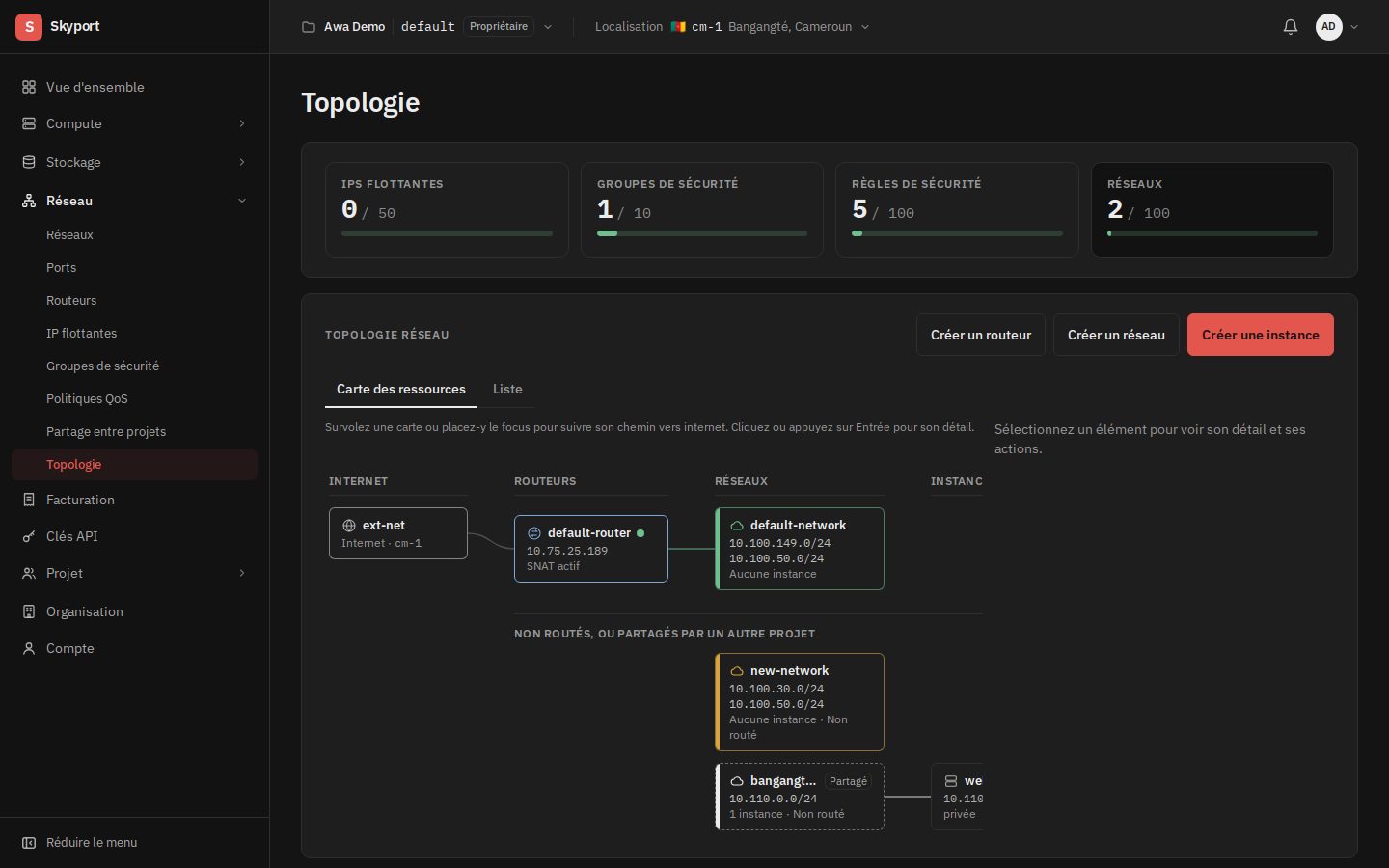Click Créer un réseau button
1389x868 pixels.
point(1116,335)
